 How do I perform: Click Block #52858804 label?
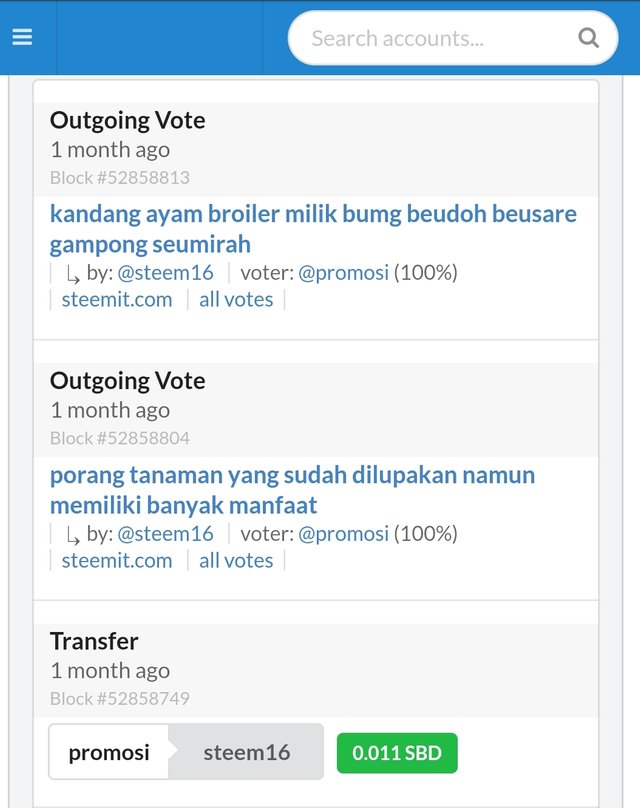tap(120, 438)
